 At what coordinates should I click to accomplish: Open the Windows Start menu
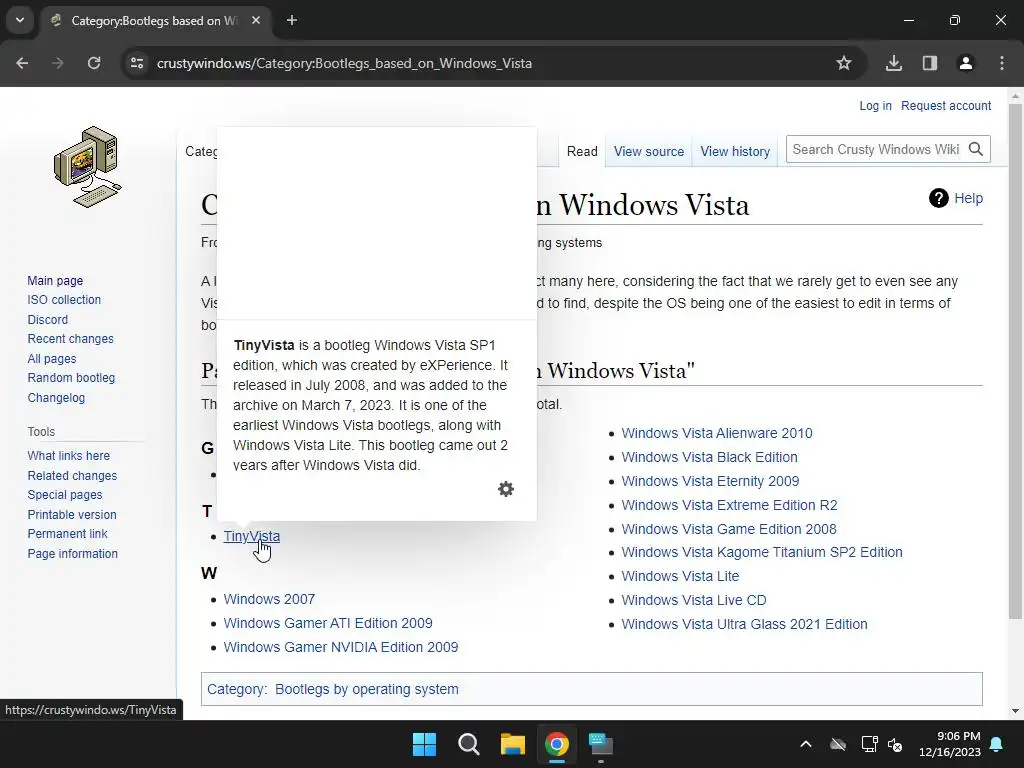pos(424,744)
